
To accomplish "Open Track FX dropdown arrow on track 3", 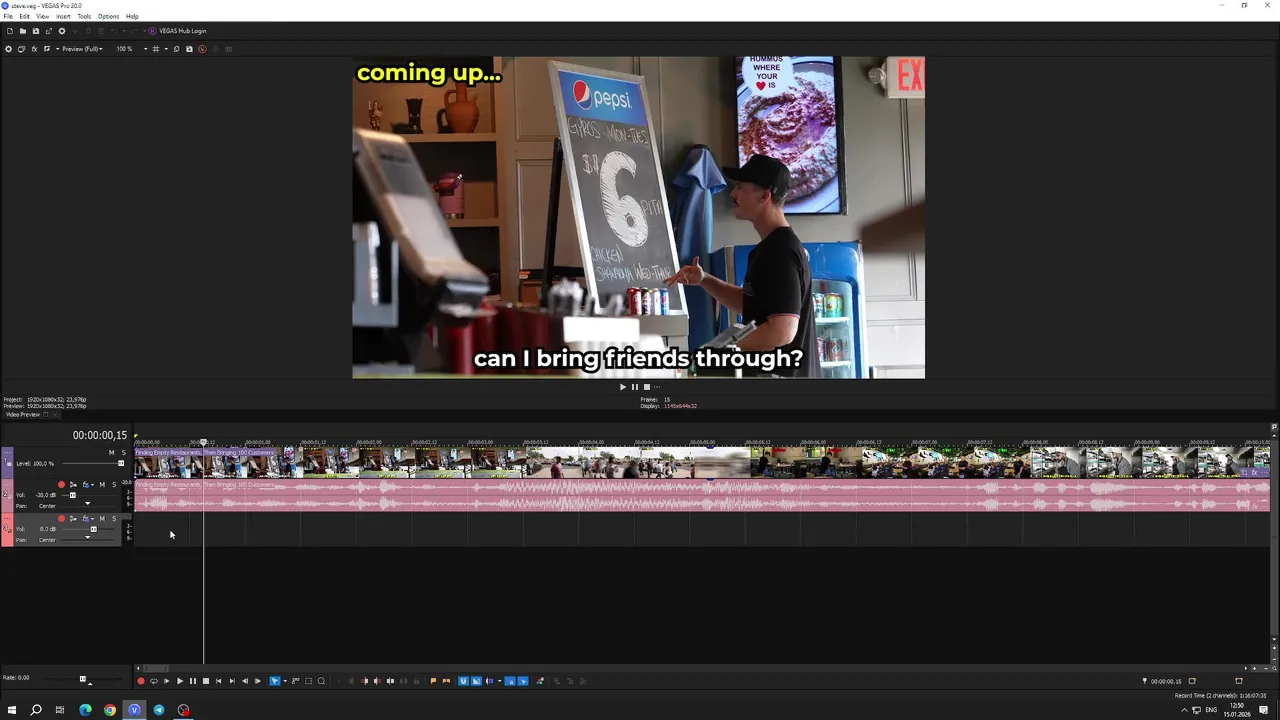I will [x=93, y=519].
